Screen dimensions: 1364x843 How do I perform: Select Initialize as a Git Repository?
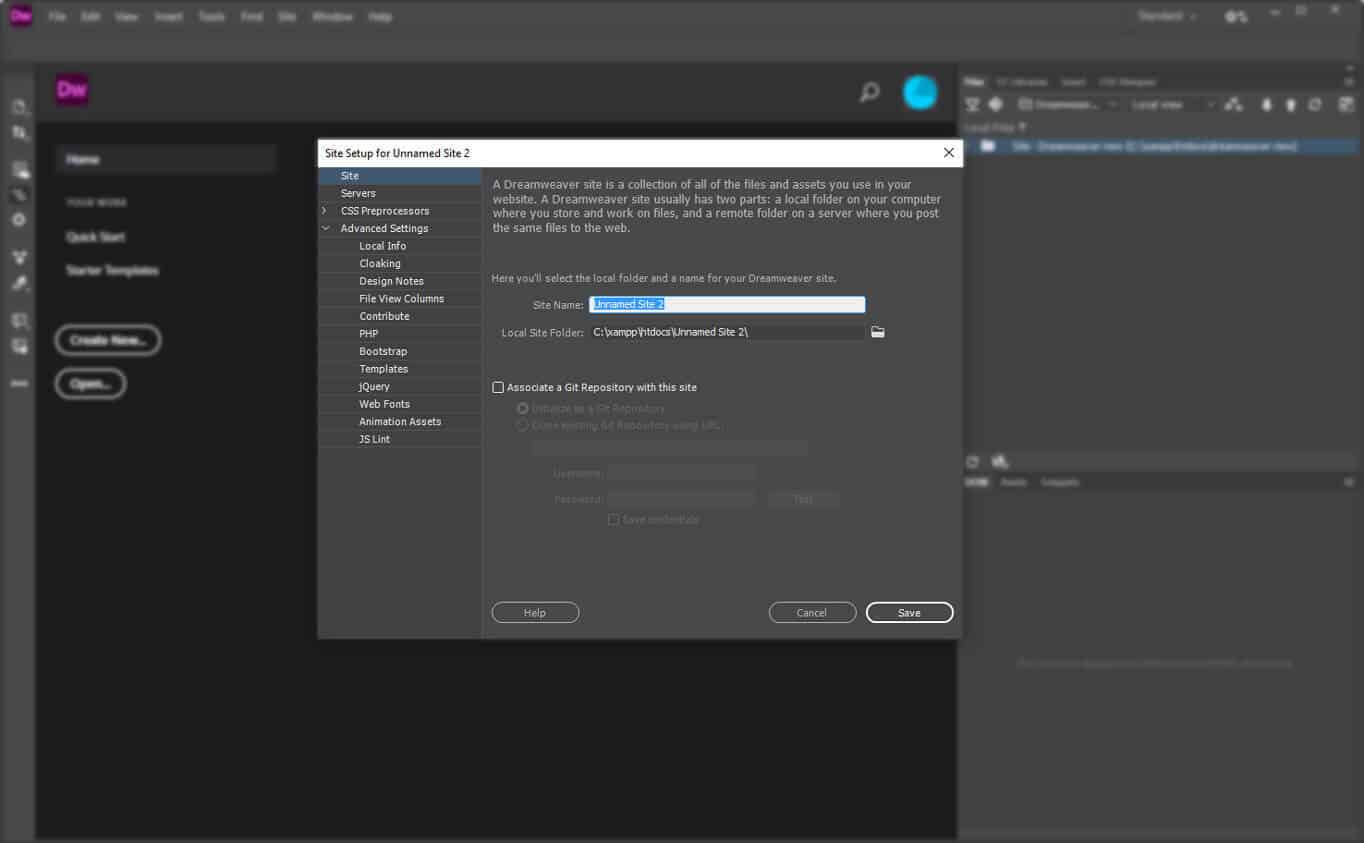[522, 407]
